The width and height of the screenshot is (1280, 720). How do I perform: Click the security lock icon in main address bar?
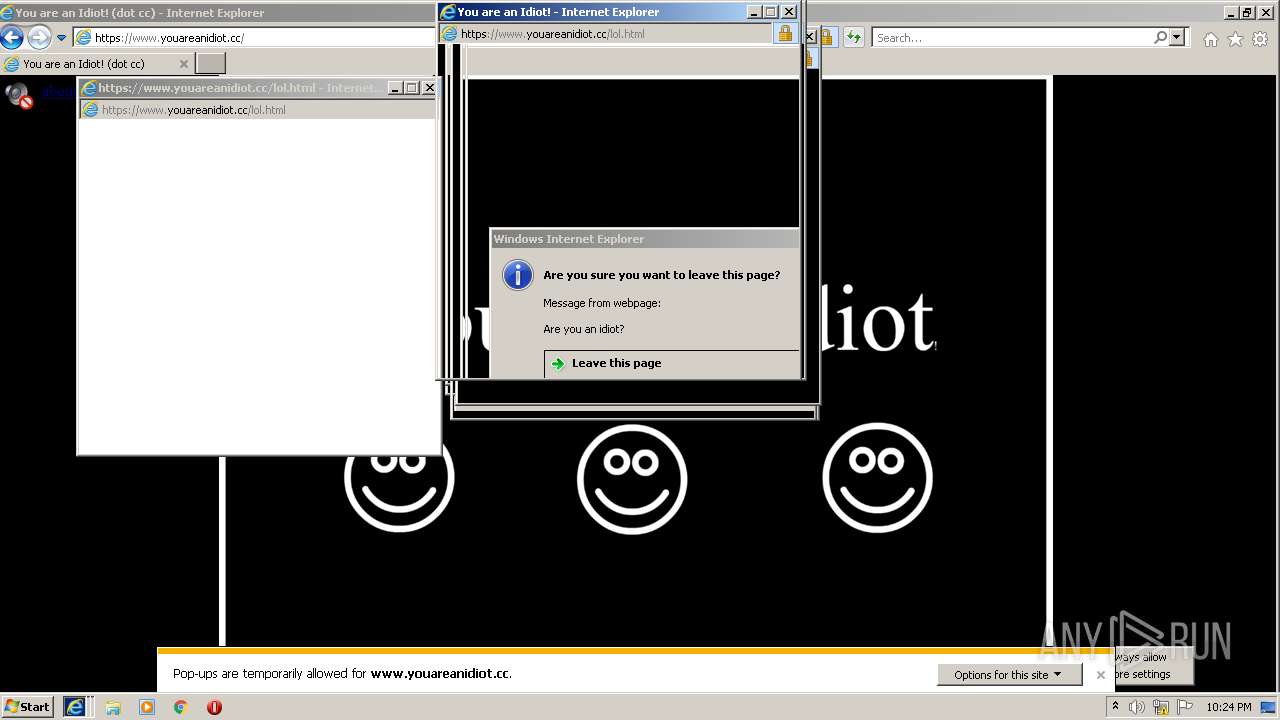pos(826,38)
